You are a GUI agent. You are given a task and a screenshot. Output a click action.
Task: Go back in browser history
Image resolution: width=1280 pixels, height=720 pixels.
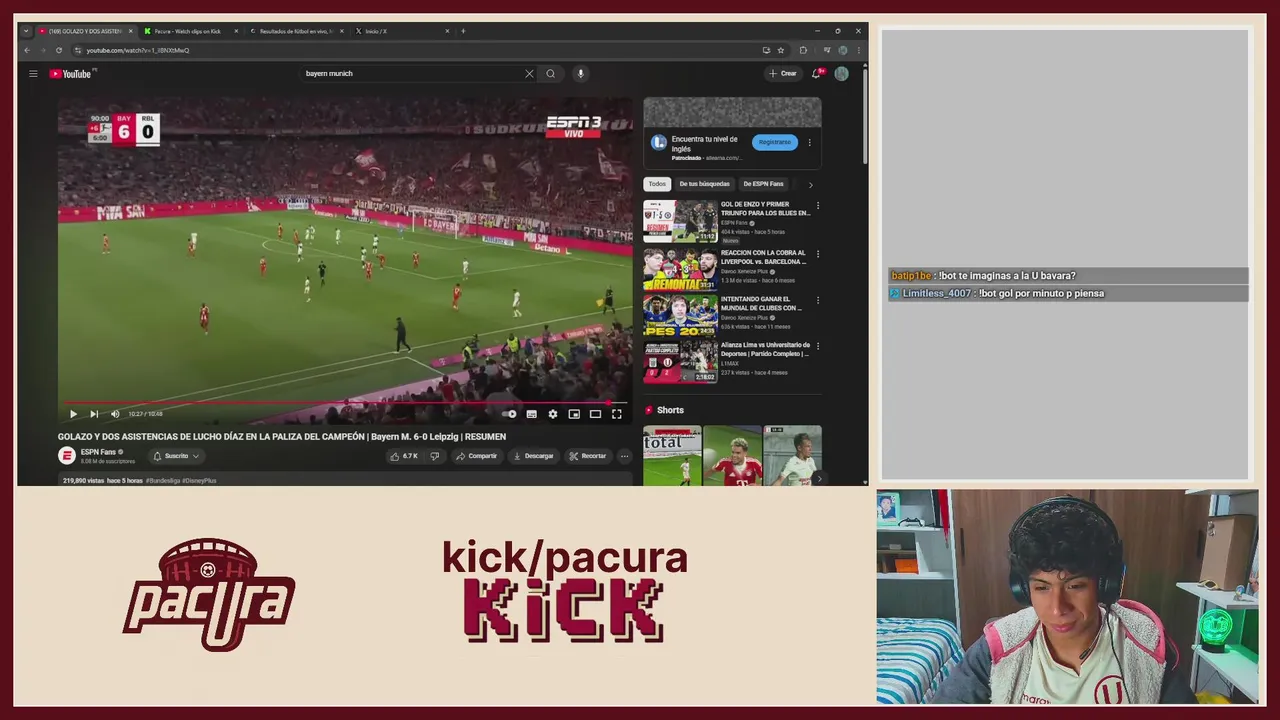tap(27, 50)
